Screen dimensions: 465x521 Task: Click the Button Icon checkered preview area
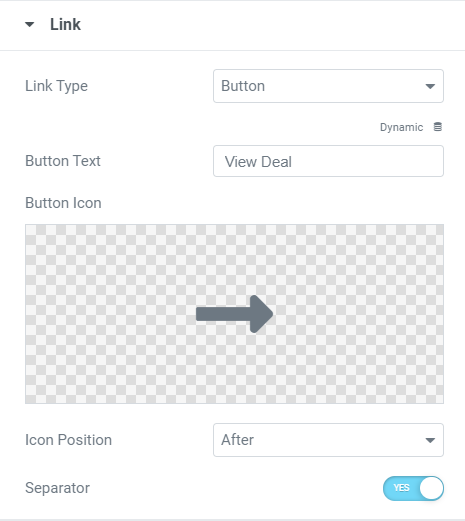point(234,314)
